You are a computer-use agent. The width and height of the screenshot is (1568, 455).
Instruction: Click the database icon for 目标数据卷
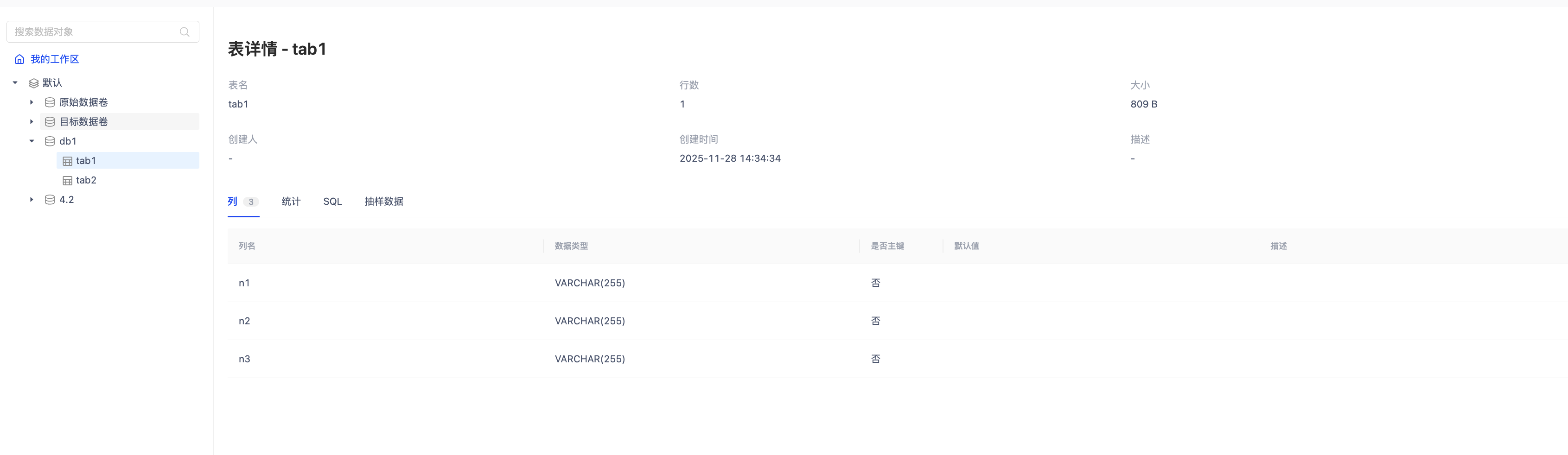click(x=50, y=122)
